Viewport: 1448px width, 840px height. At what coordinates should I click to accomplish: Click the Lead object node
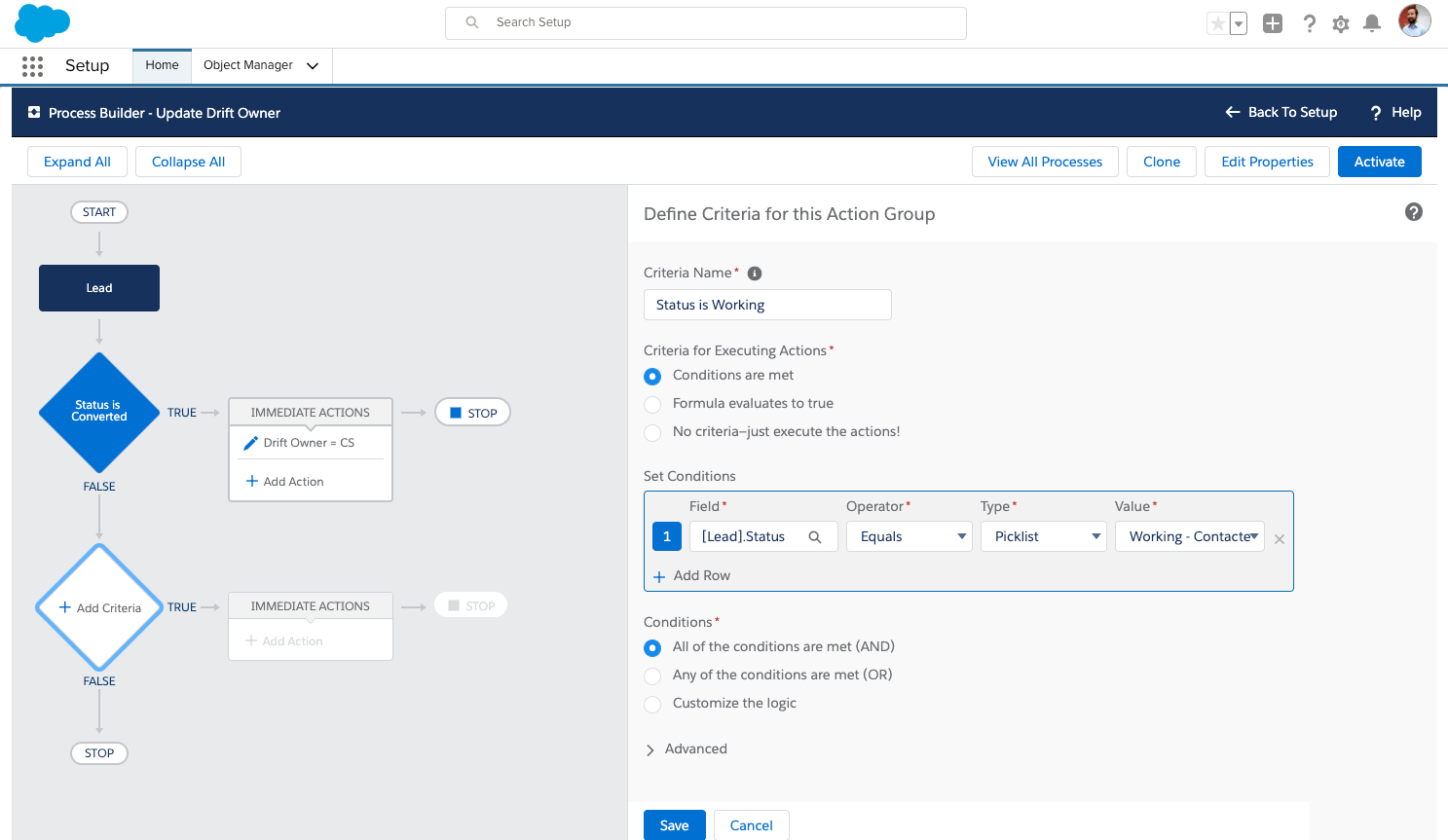pyautogui.click(x=99, y=288)
